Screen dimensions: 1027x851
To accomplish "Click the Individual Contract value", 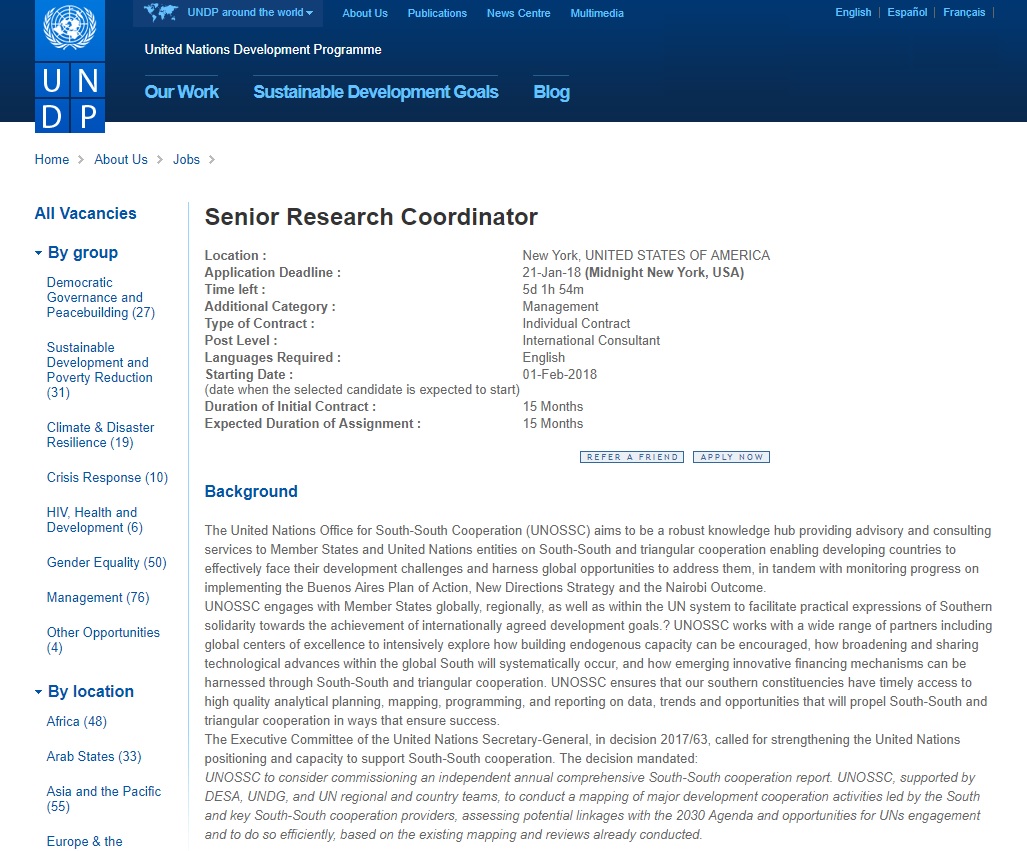I will [576, 324].
